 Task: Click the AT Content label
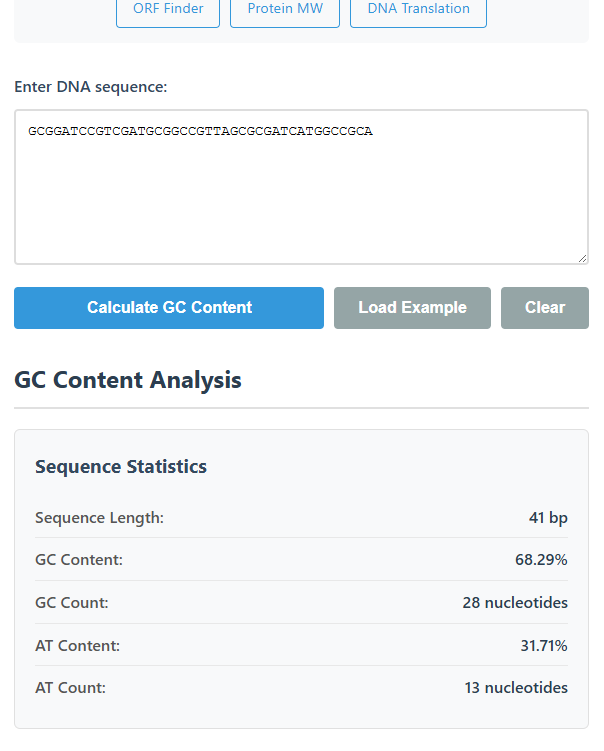(77, 646)
